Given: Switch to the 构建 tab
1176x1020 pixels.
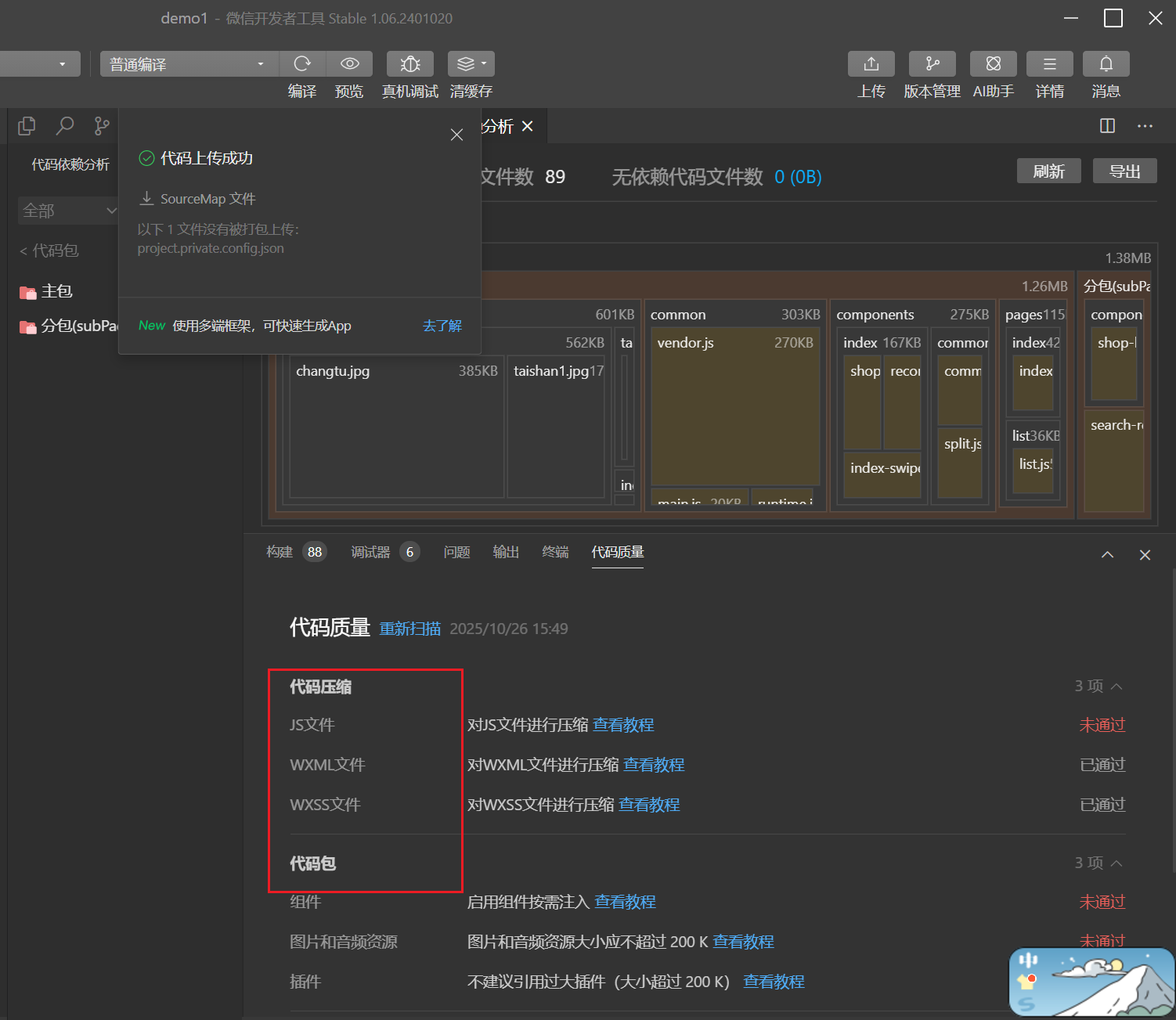Looking at the screenshot, I should click(x=295, y=552).
